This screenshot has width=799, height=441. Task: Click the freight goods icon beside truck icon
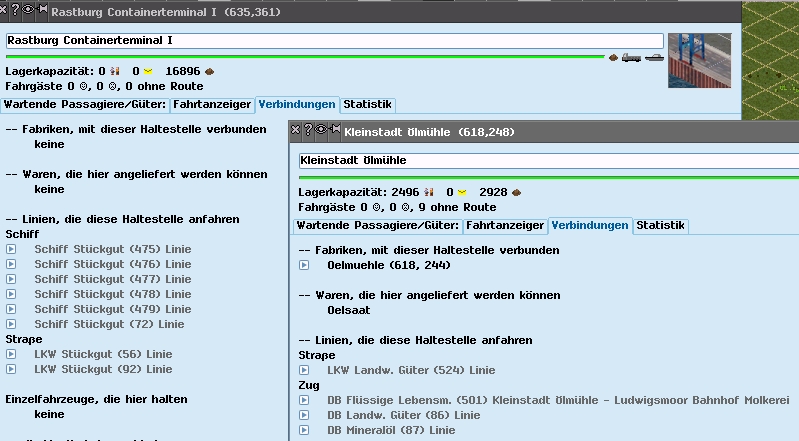coord(612,58)
